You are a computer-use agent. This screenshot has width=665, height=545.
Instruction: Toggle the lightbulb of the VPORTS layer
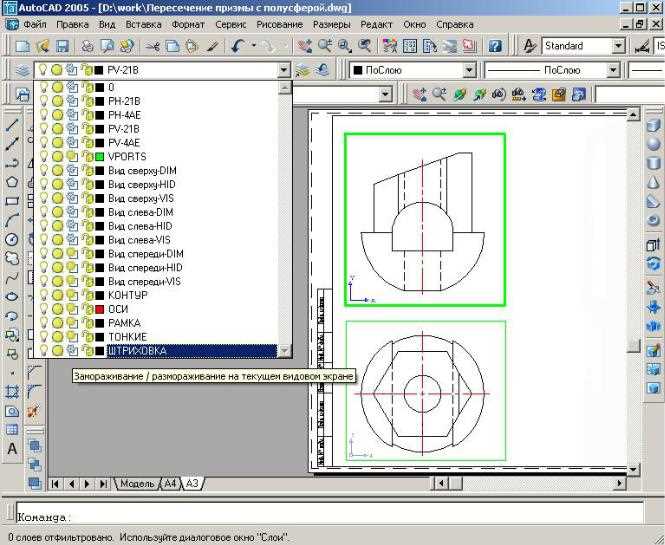pyautogui.click(x=44, y=157)
